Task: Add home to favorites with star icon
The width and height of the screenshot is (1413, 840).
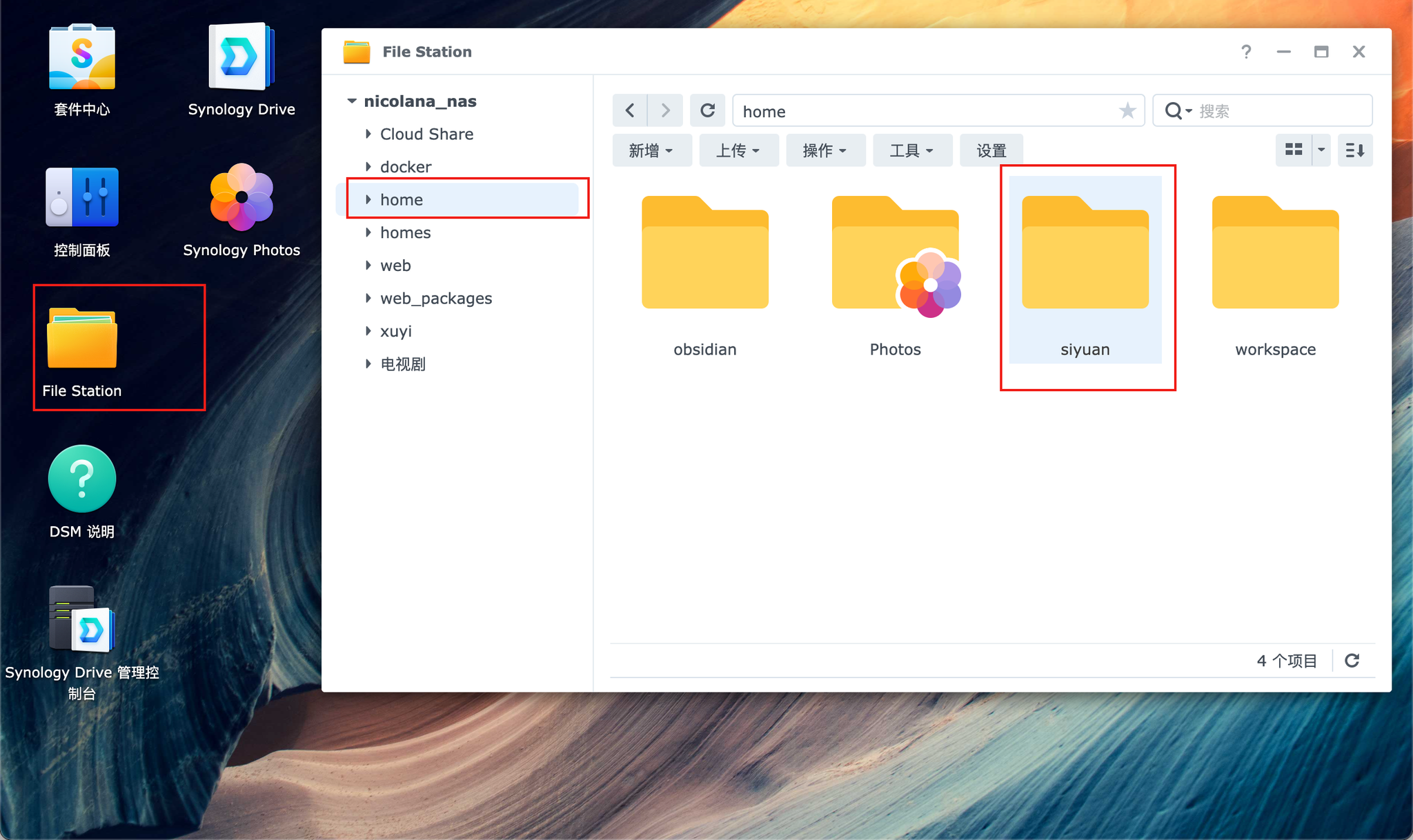Action: tap(1127, 110)
